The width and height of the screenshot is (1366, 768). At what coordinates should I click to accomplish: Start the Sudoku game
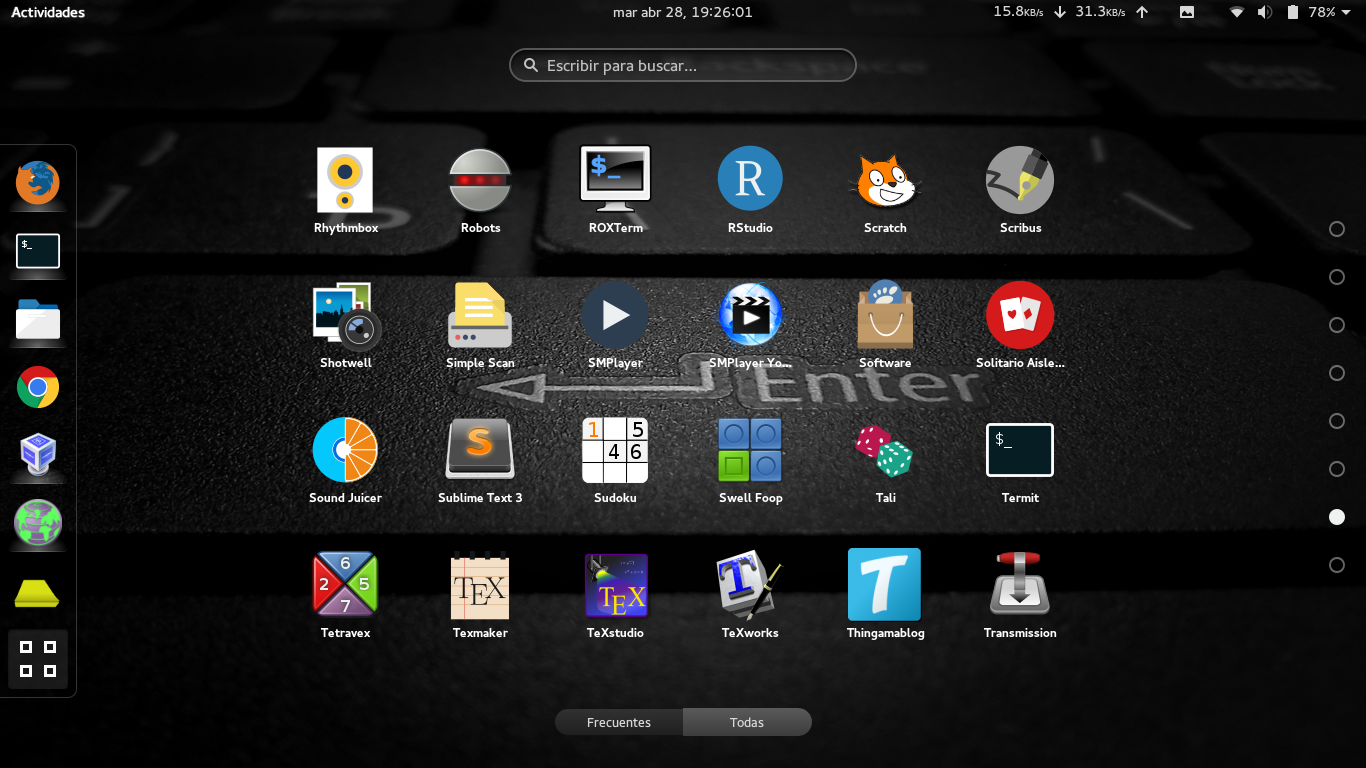[615, 450]
